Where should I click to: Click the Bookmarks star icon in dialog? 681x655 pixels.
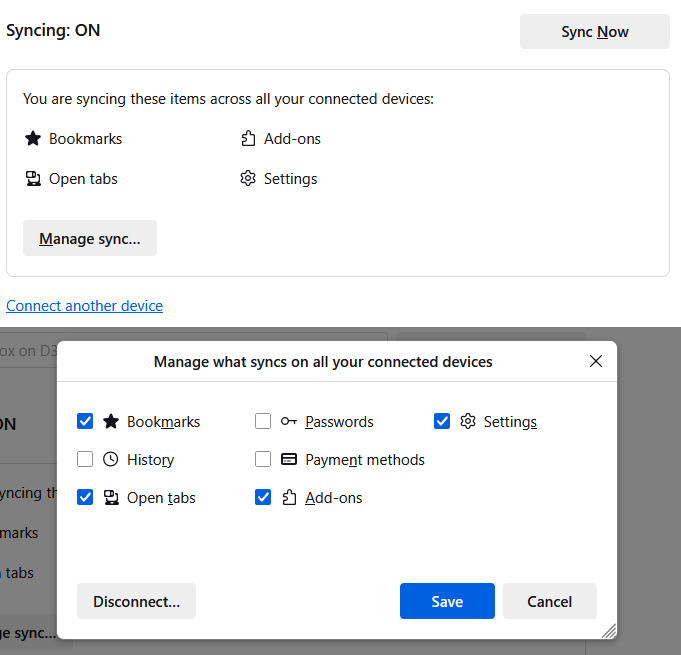(x=111, y=422)
